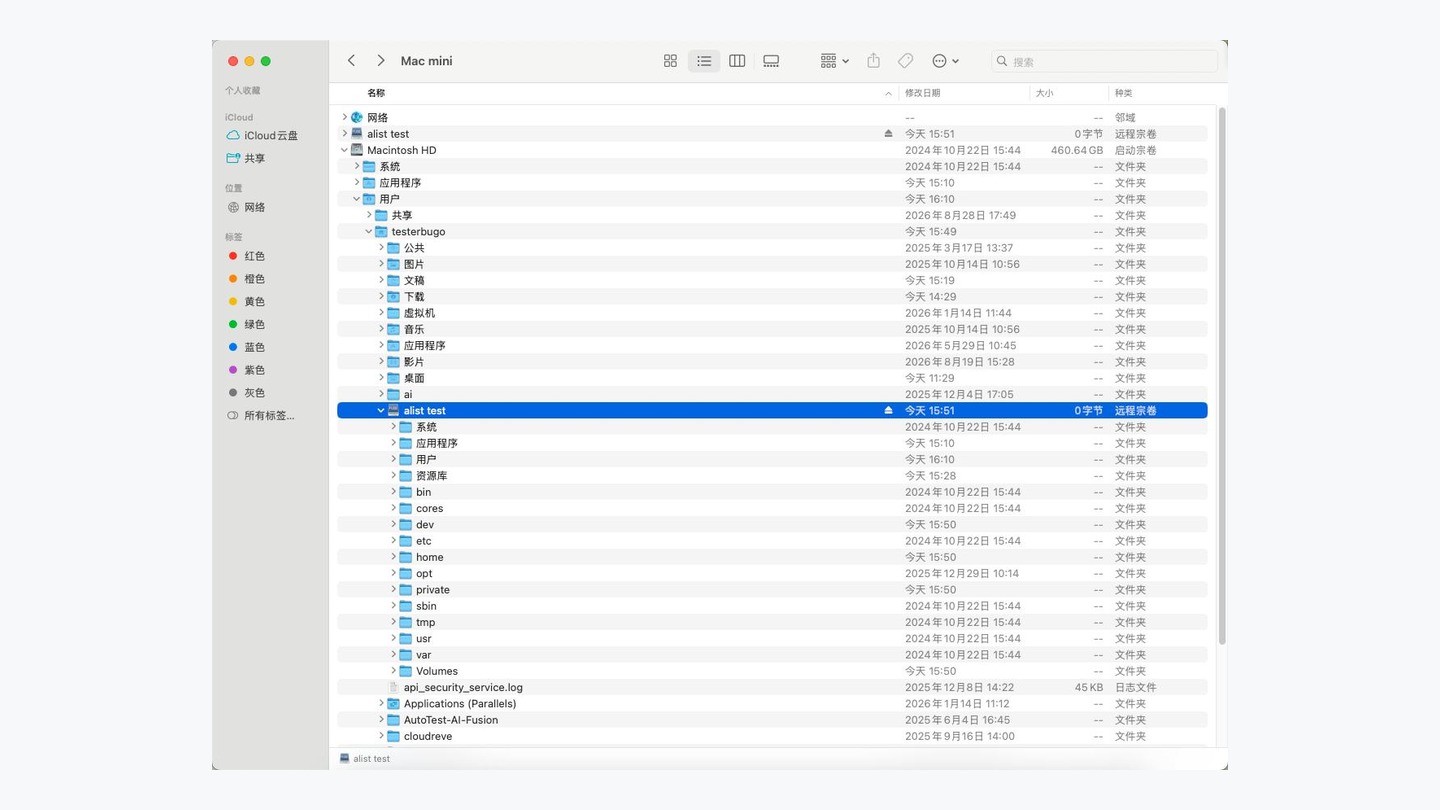
Task: Select the 资源库 folder row
Action: (x=772, y=476)
